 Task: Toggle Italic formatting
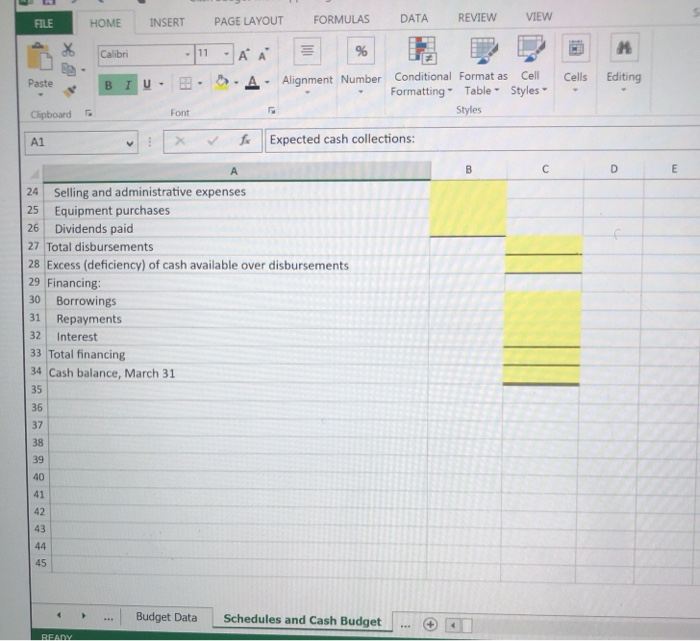128,85
